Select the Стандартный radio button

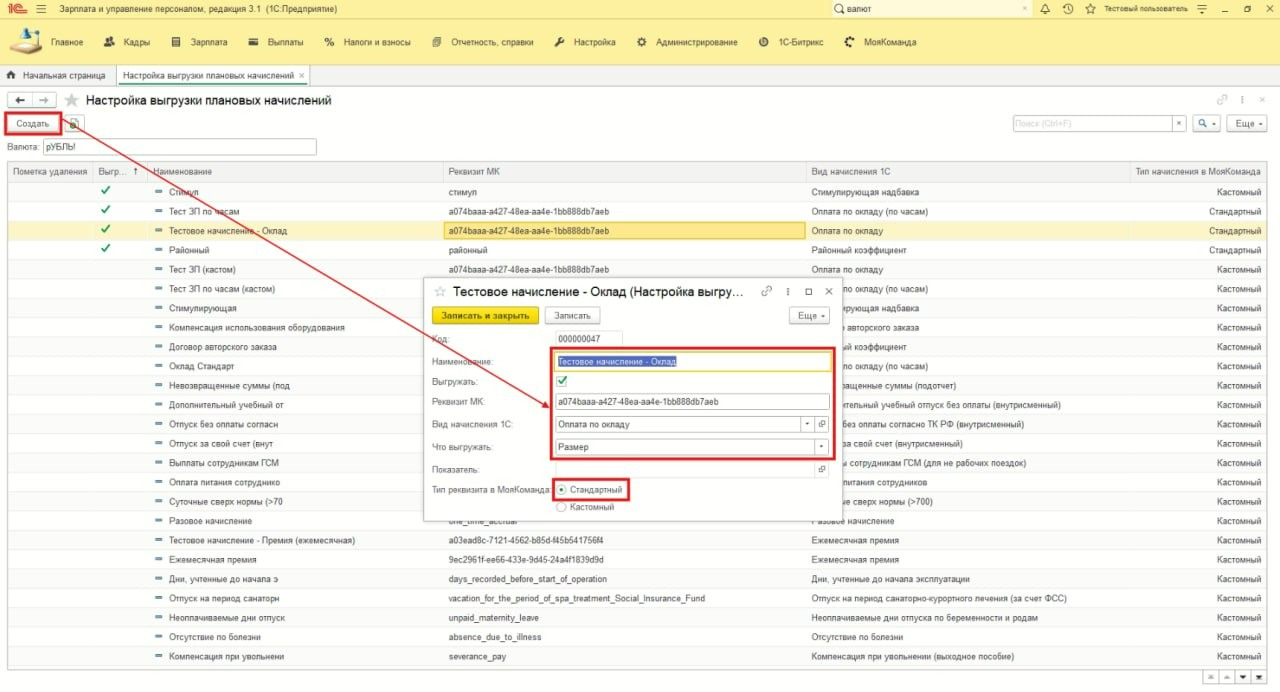[562, 490]
